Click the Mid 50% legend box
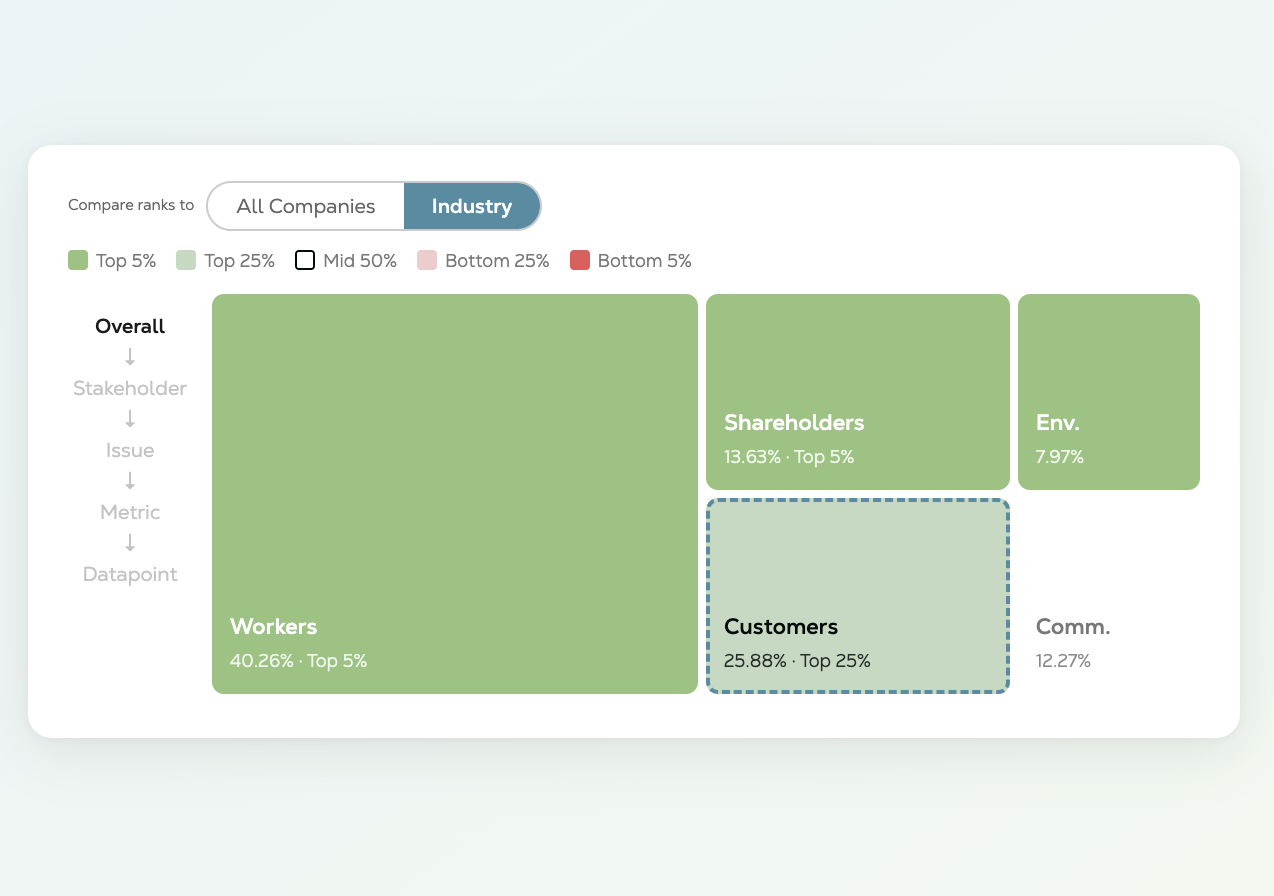 click(305, 261)
